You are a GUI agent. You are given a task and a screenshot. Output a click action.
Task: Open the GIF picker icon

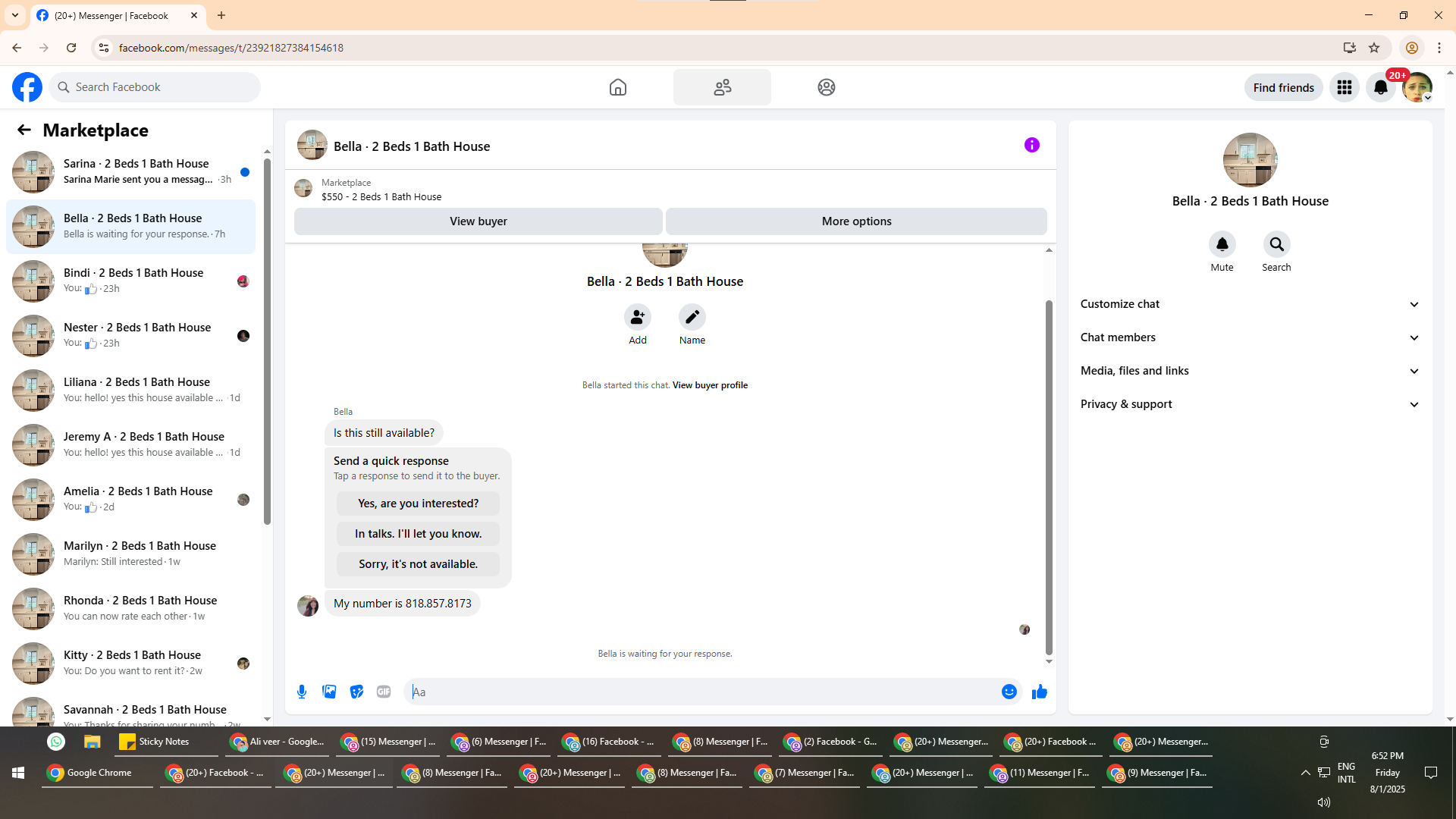point(384,692)
